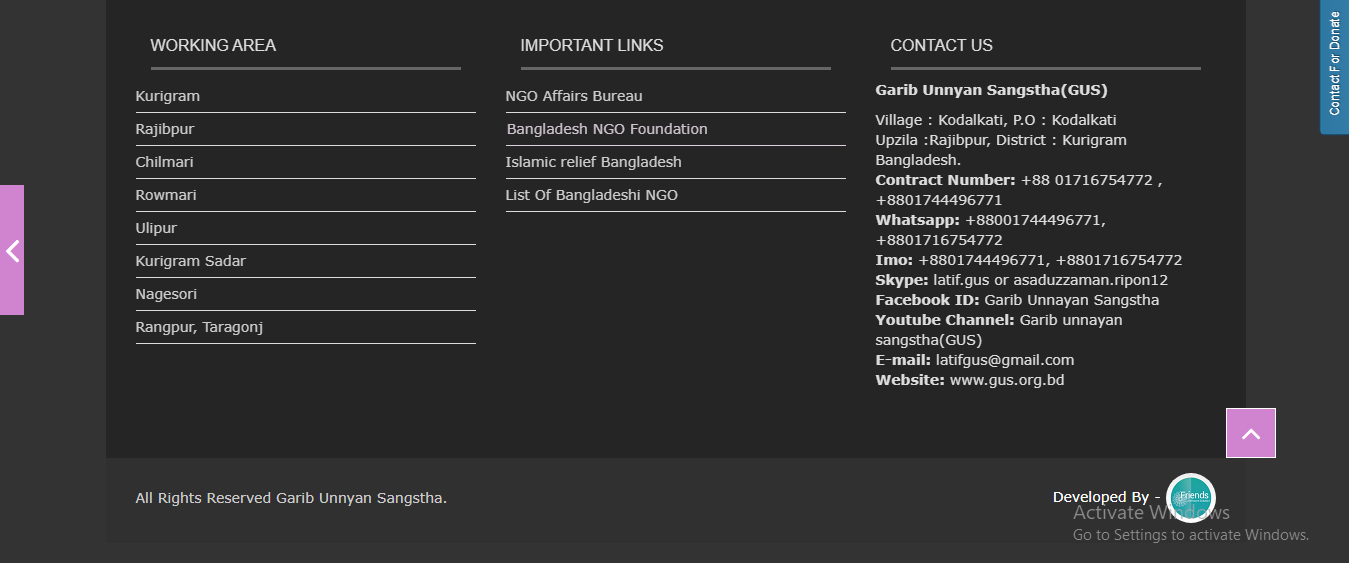Image resolution: width=1349 pixels, height=563 pixels.
Task: Open the Rangpur, Taragonj link
Action: click(199, 327)
